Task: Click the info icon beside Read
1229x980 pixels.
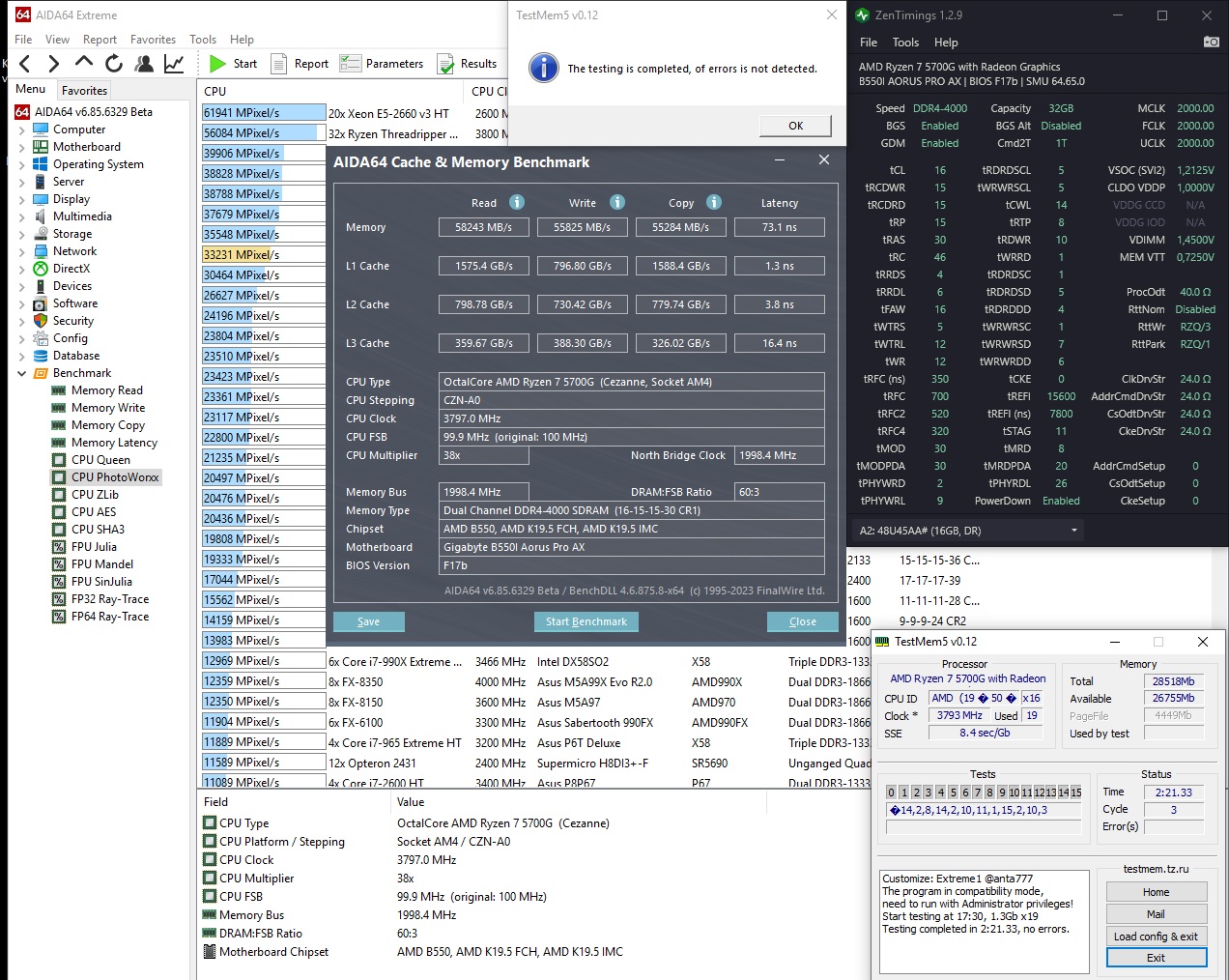Action: [517, 202]
